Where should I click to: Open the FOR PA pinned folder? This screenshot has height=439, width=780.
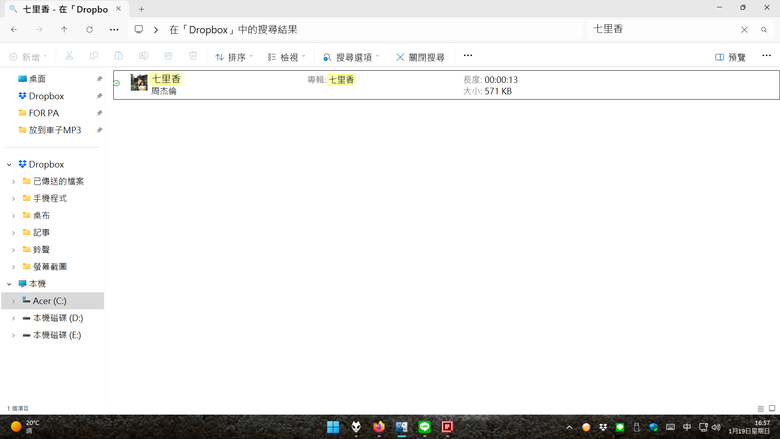coord(43,113)
